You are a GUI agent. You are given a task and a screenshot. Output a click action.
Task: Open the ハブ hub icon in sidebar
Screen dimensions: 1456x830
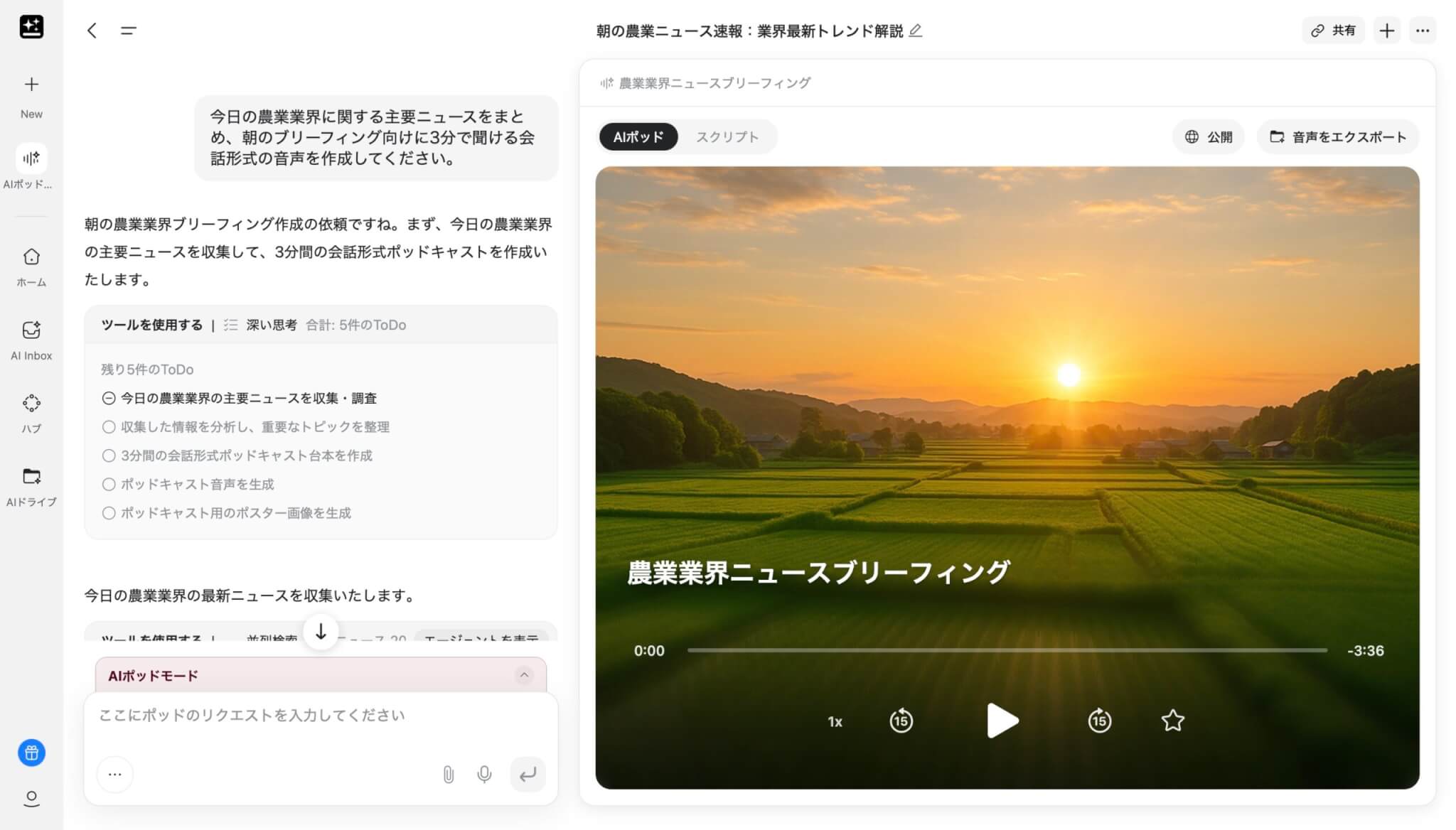click(31, 404)
